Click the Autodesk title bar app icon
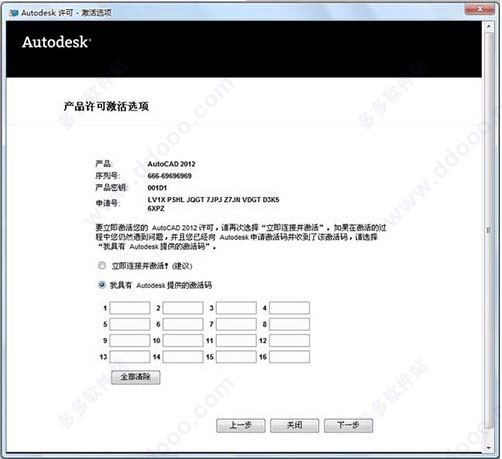Screen dimensions: 502x459 (13, 13)
